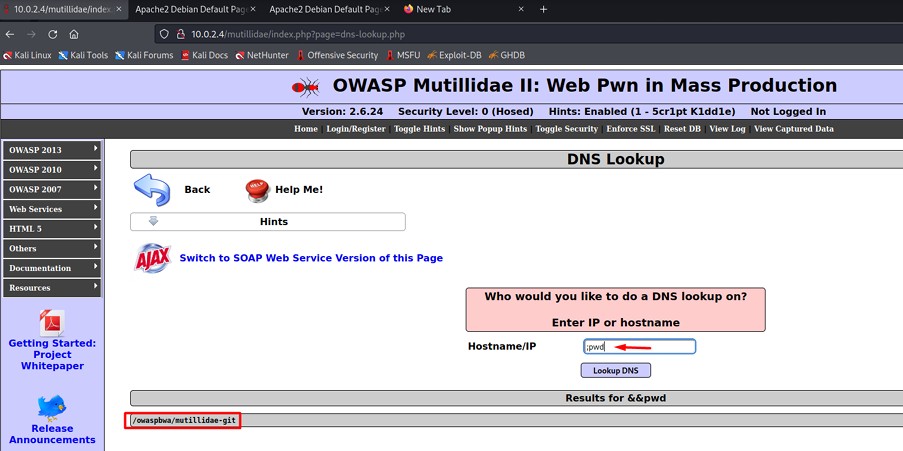
Task: Click the blue Back arrow image
Action: (x=152, y=190)
